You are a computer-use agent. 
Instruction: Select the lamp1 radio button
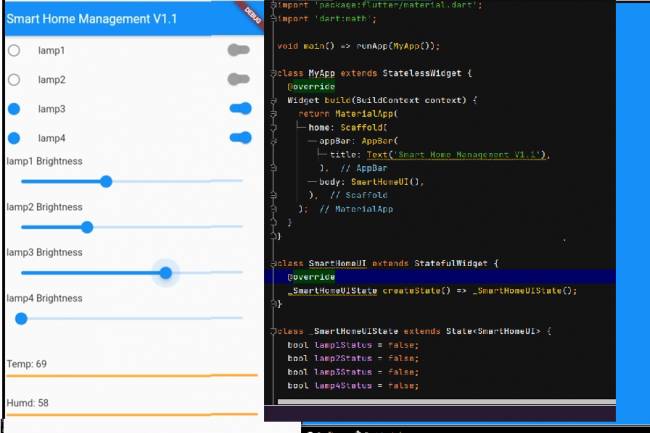click(14, 50)
